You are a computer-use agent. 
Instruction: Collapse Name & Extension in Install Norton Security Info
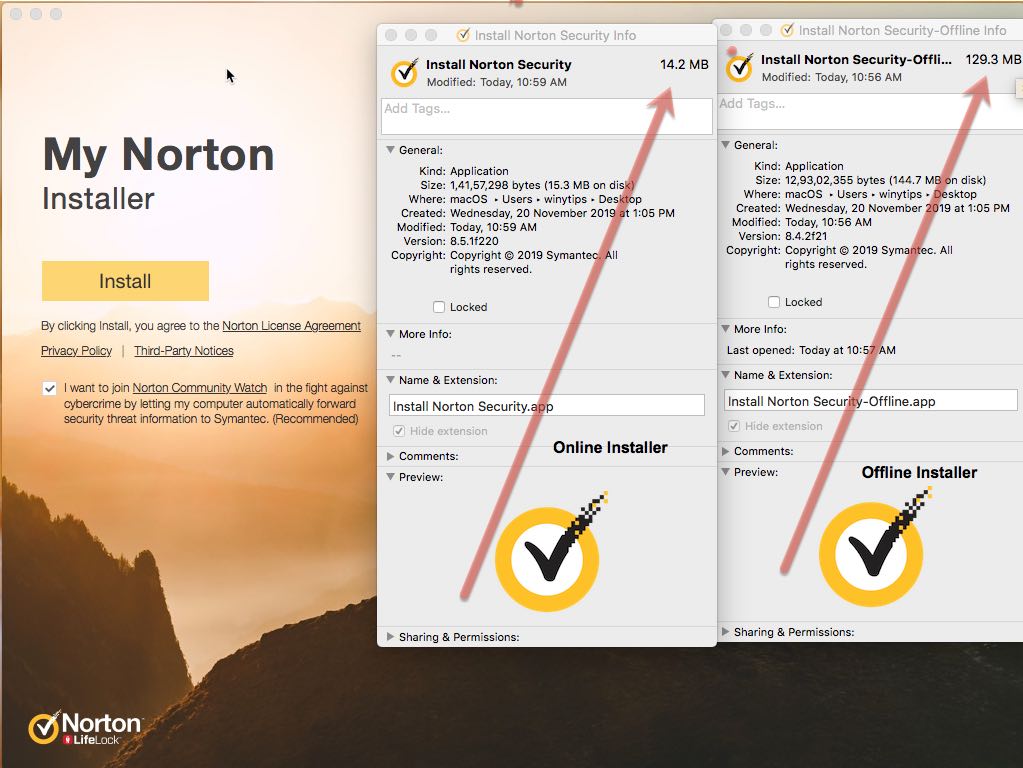point(390,380)
